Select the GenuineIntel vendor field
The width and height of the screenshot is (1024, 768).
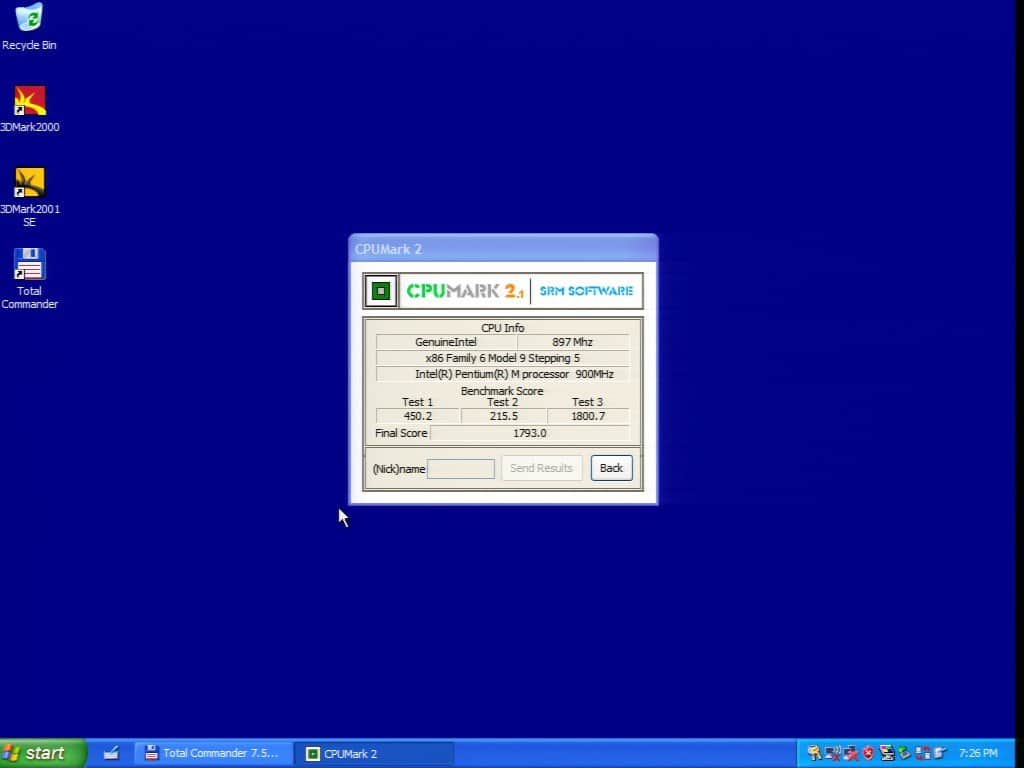pyautogui.click(x=446, y=342)
